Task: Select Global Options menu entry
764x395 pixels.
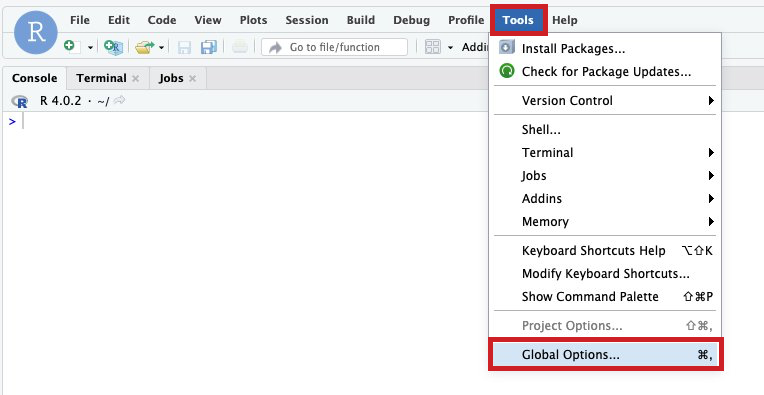Action: (605, 355)
